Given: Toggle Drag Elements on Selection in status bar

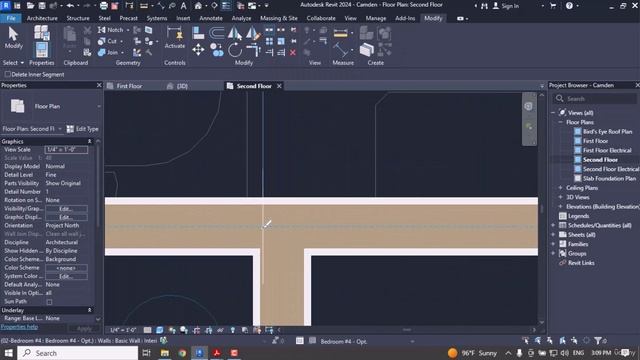Looking at the screenshot, I should tap(575, 340).
